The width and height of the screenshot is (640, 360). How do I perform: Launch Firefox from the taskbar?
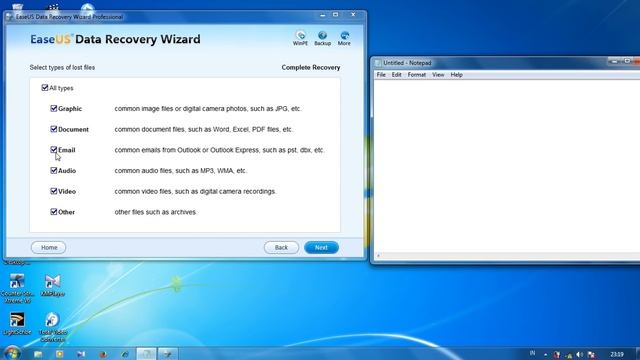103,354
